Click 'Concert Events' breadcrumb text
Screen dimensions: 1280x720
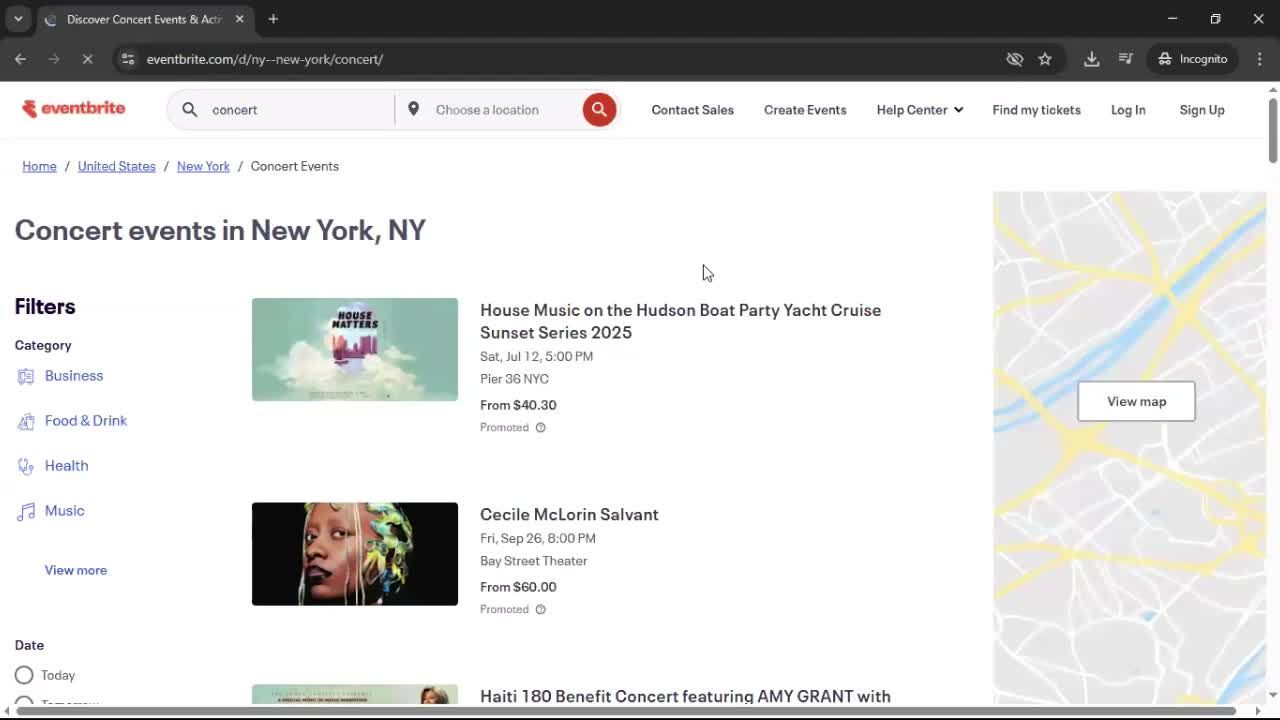(295, 166)
